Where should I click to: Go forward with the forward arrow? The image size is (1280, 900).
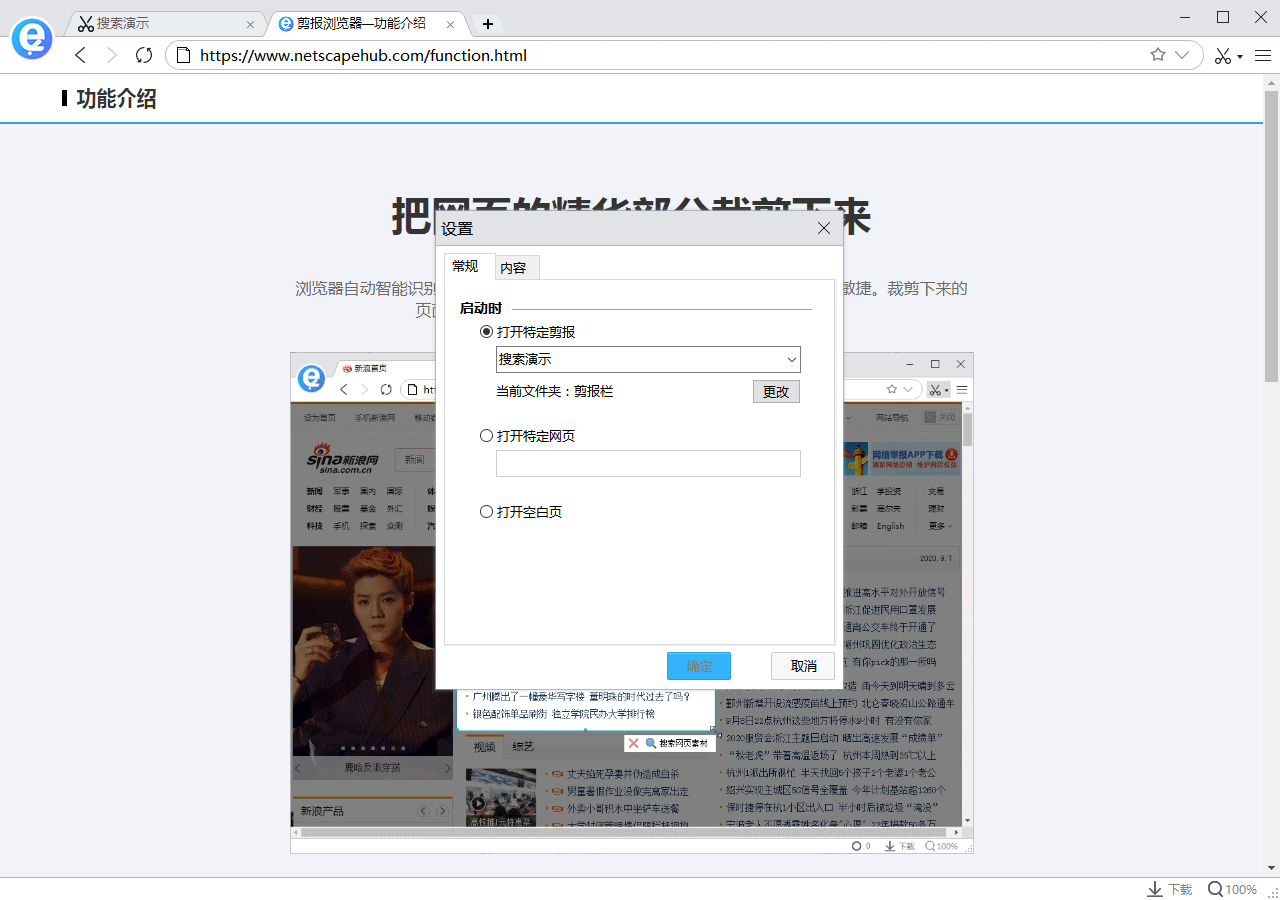coord(111,55)
